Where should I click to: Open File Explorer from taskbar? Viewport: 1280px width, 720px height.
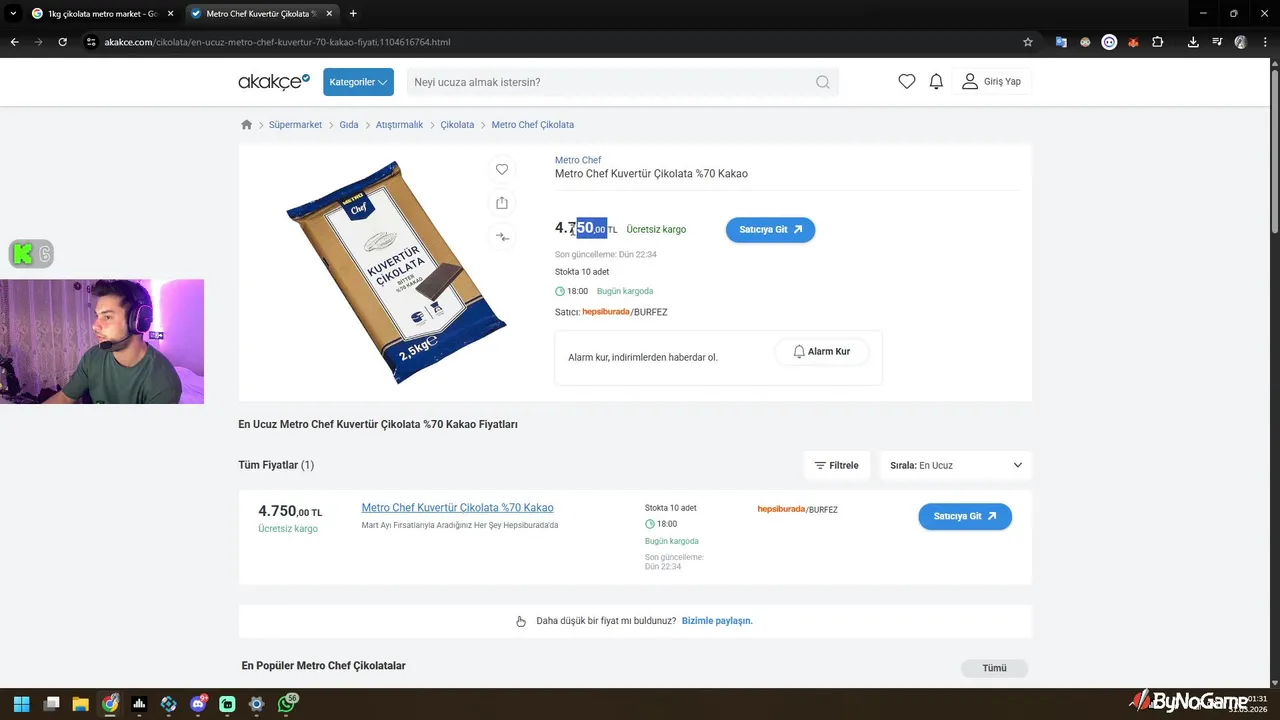click(80, 704)
